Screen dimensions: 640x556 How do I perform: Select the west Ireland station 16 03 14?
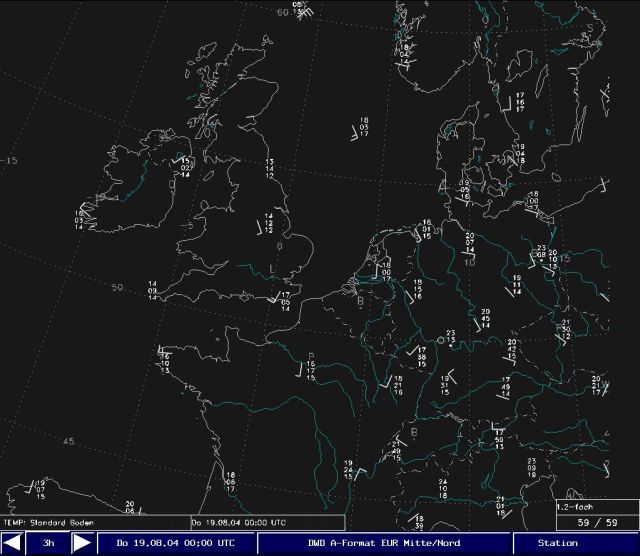(80, 219)
